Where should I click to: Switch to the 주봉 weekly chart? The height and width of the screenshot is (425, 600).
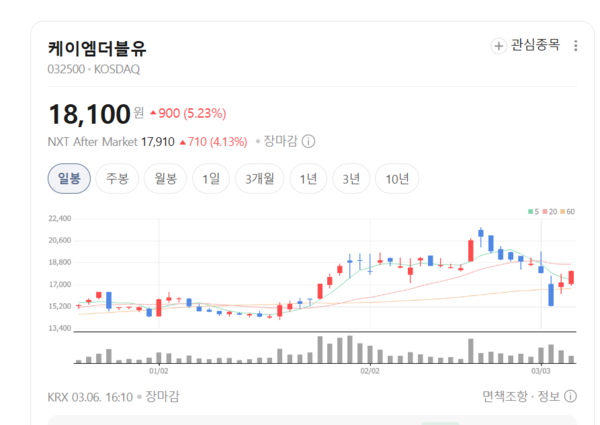pos(117,179)
